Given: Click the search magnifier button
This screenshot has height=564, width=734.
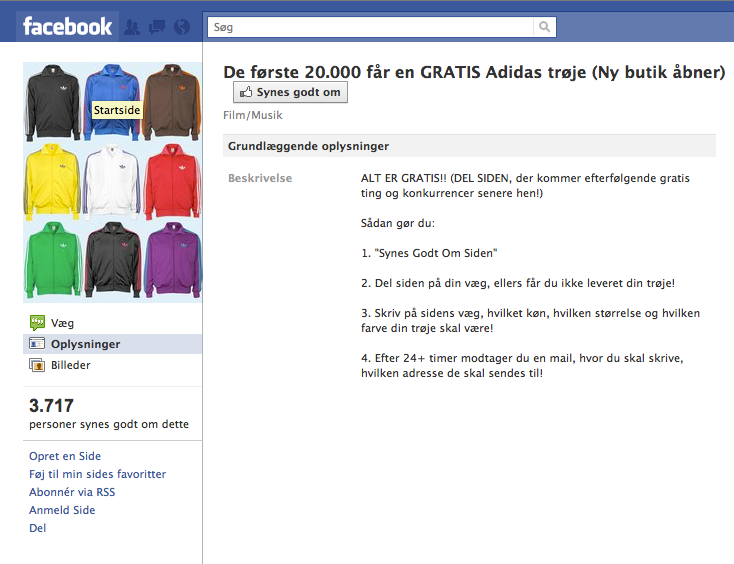Looking at the screenshot, I should pos(544,27).
